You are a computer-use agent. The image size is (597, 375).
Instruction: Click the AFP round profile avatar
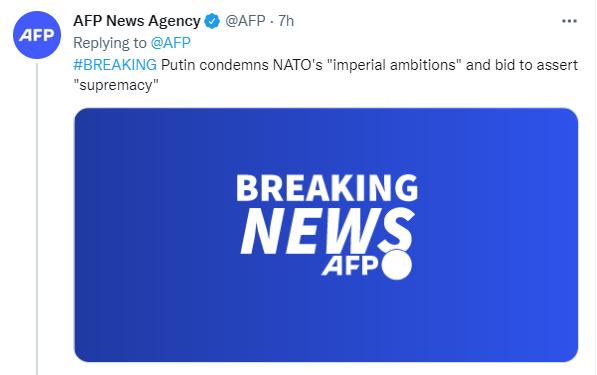click(x=37, y=35)
